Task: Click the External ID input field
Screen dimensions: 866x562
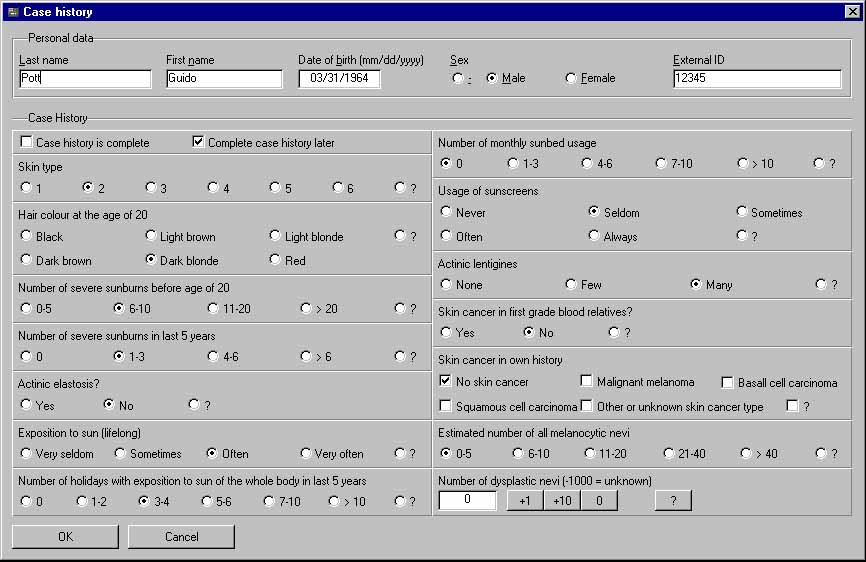Action: [x=756, y=79]
